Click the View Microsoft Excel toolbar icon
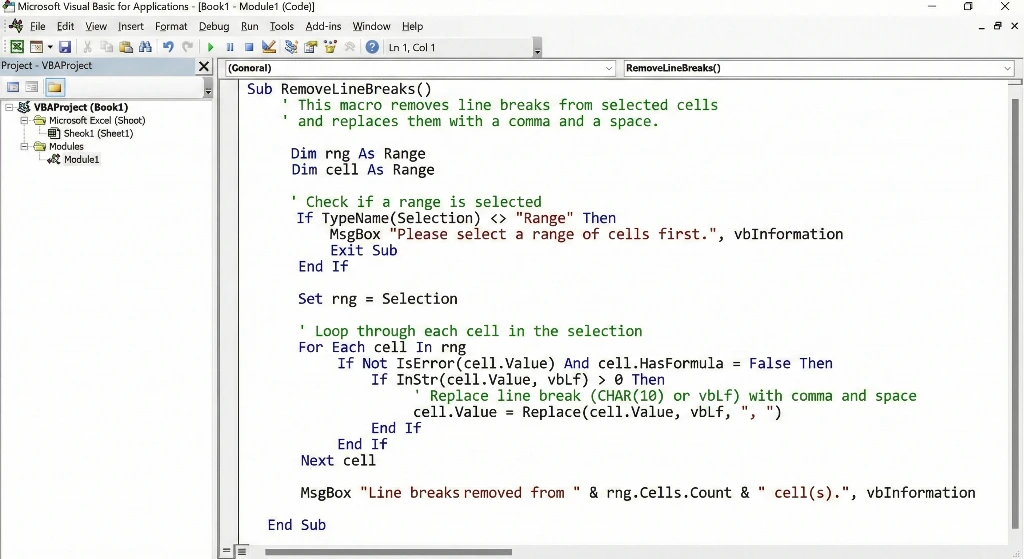This screenshot has width=1024, height=559. pyautogui.click(x=17, y=47)
